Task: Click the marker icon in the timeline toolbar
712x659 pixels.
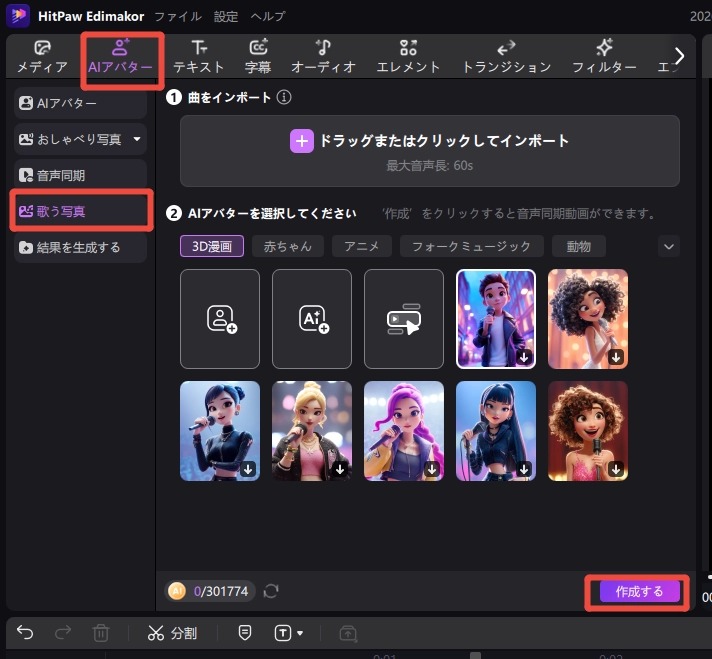Action: click(x=245, y=632)
